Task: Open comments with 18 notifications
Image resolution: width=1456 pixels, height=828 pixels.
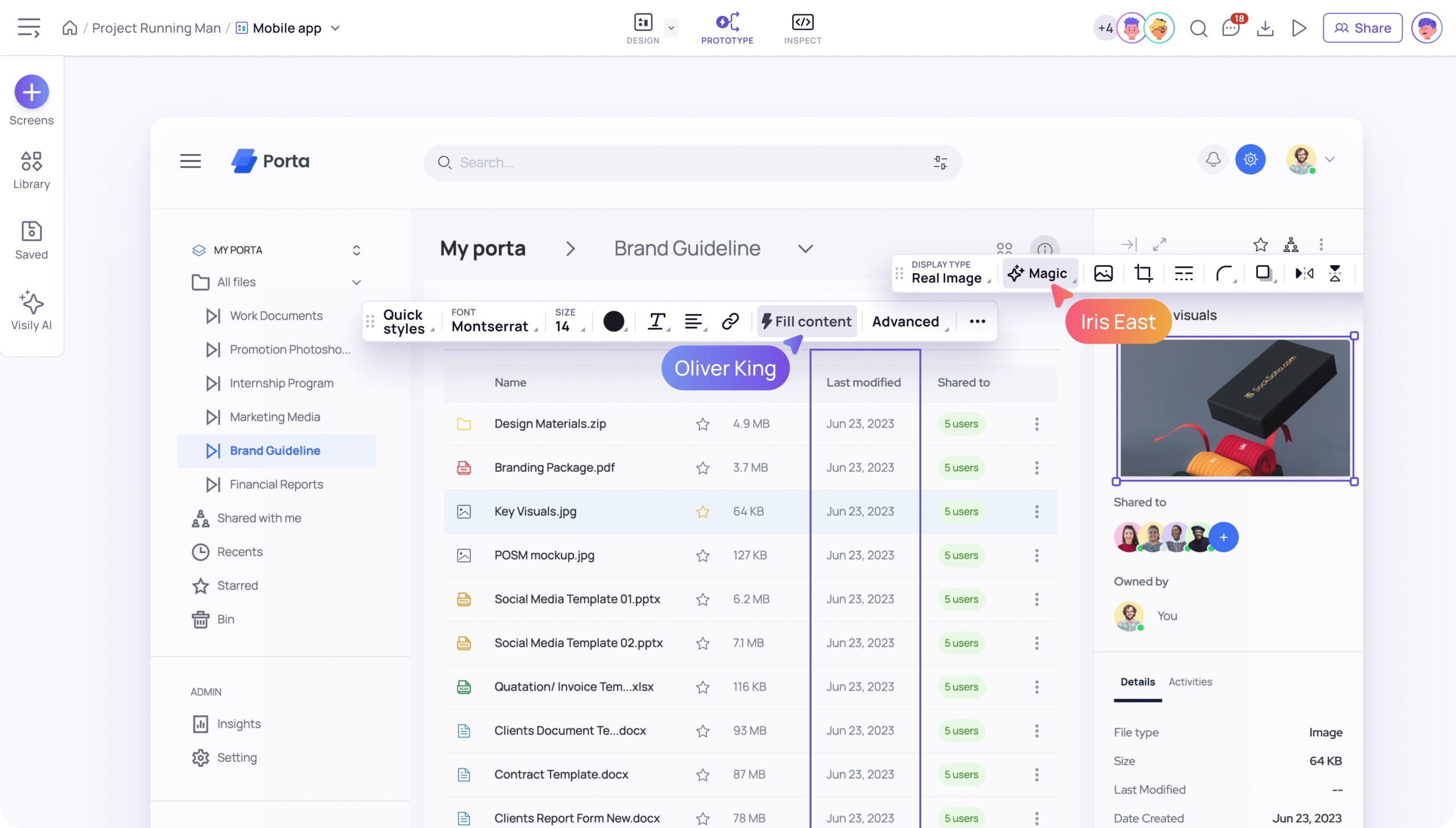Action: point(1231,28)
